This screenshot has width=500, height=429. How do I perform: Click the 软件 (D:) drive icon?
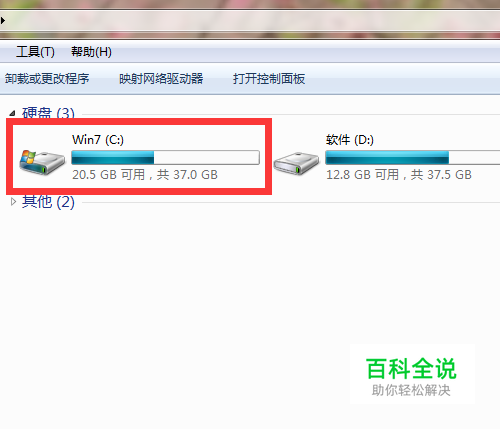point(296,163)
